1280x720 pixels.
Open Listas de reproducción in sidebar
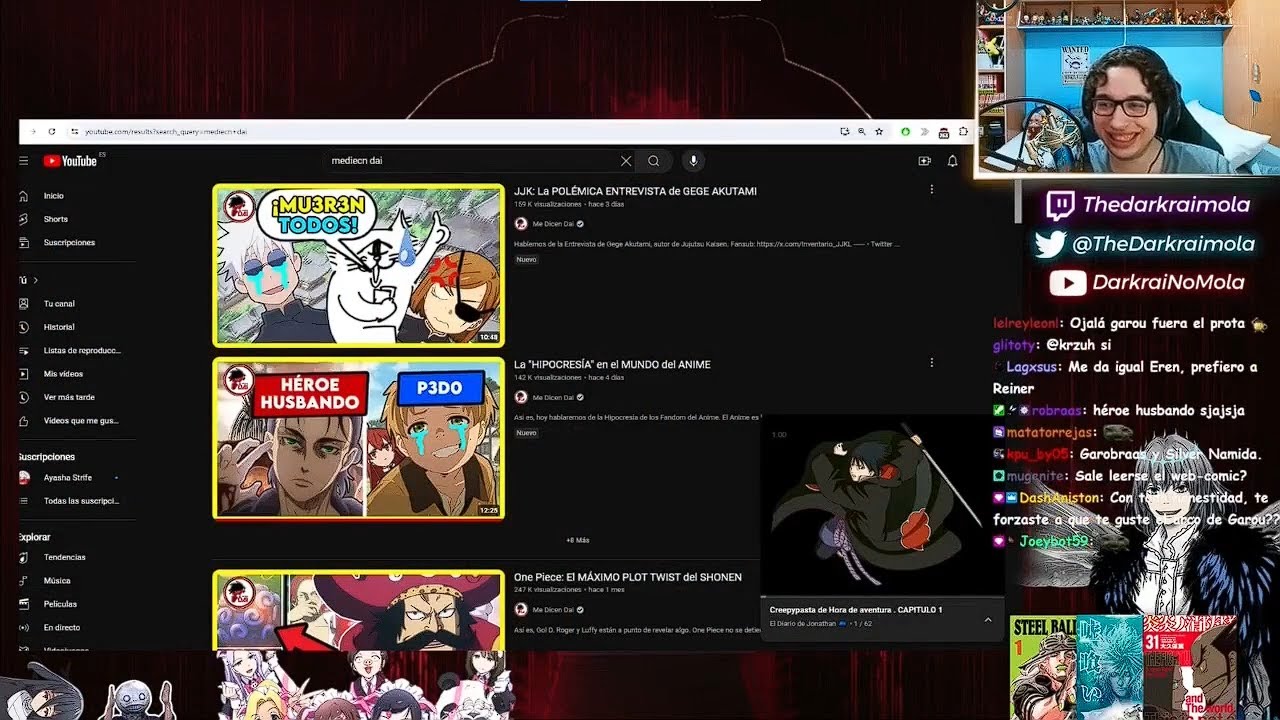click(x=82, y=351)
